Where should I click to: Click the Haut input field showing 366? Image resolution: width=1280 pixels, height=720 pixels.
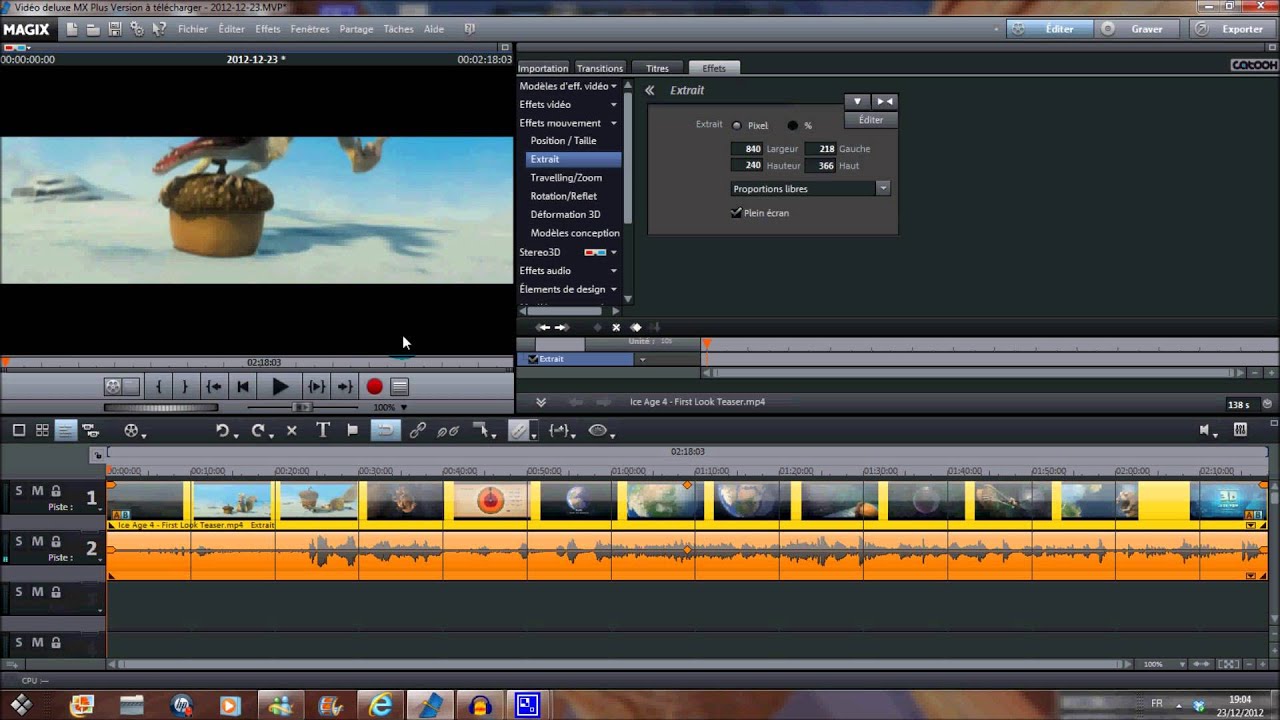(x=820, y=166)
